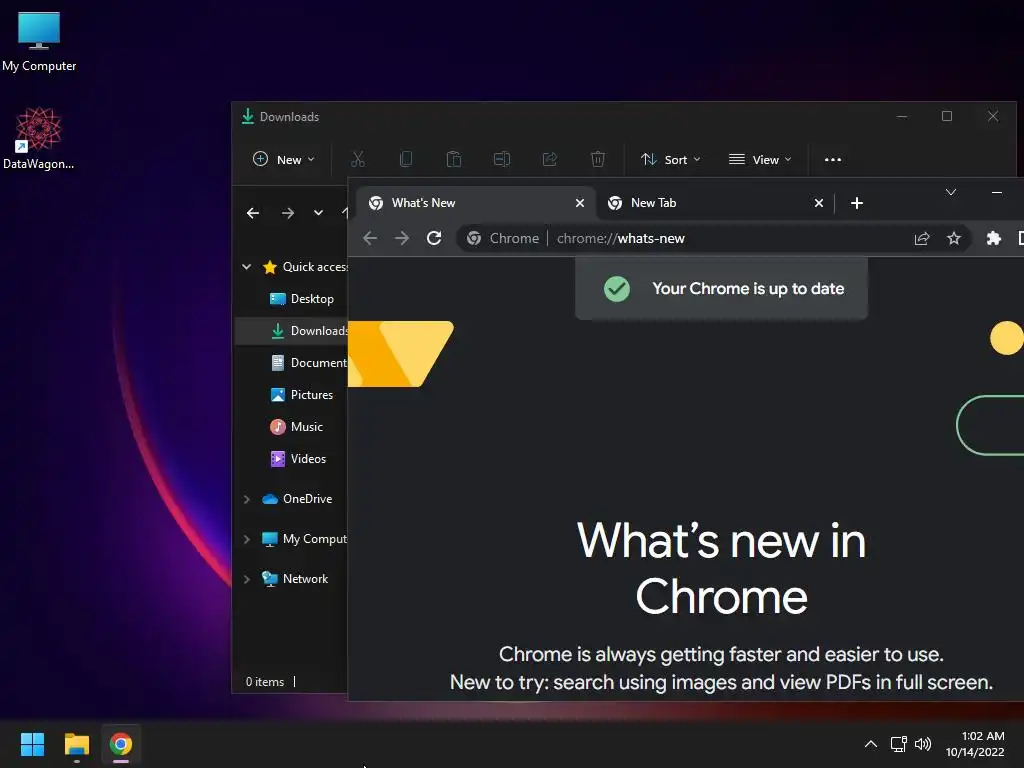Maximize the Downloads window
This screenshot has height=768, width=1024.
pyautogui.click(x=947, y=116)
